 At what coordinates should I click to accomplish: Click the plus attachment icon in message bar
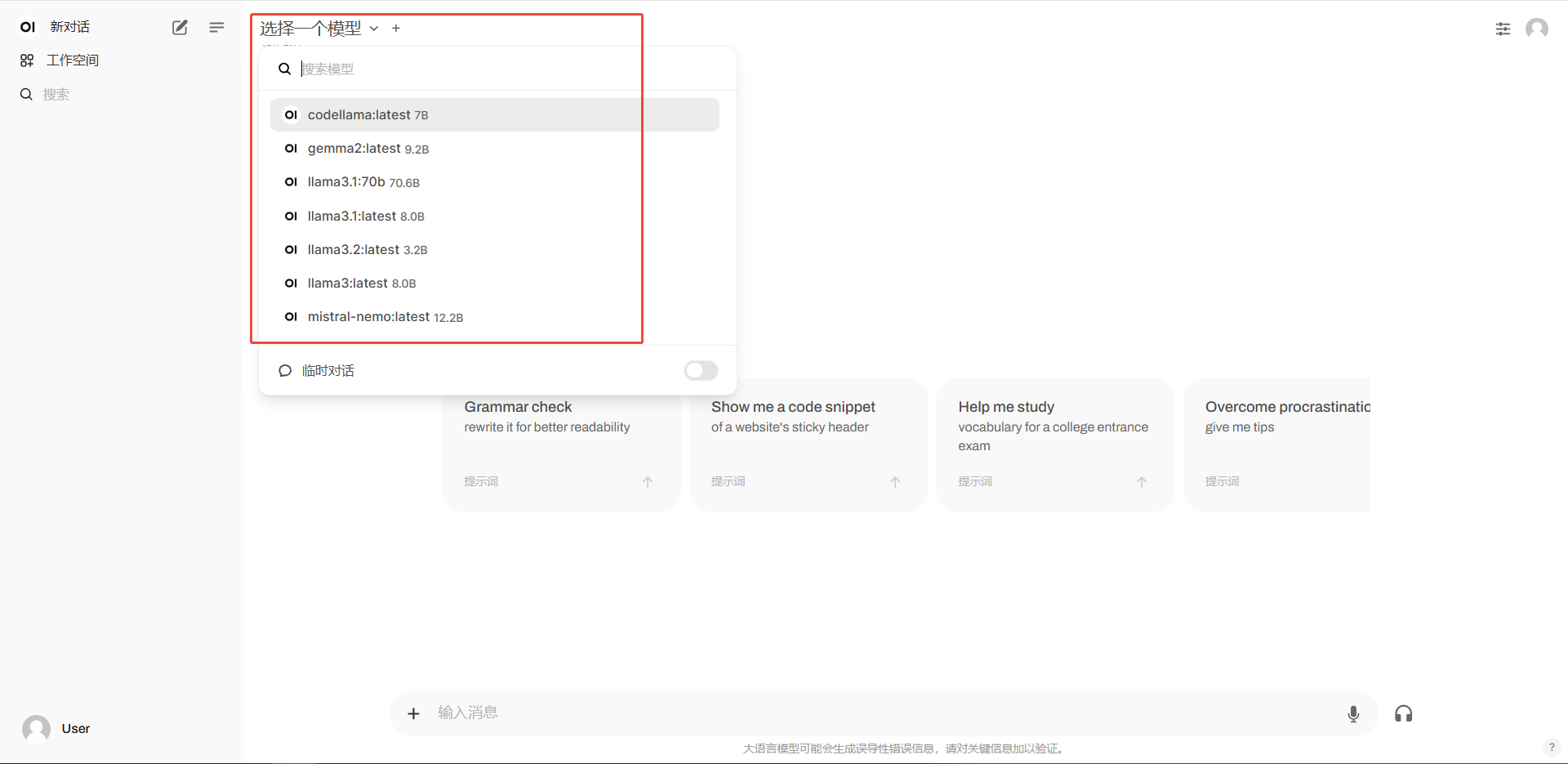pos(413,713)
